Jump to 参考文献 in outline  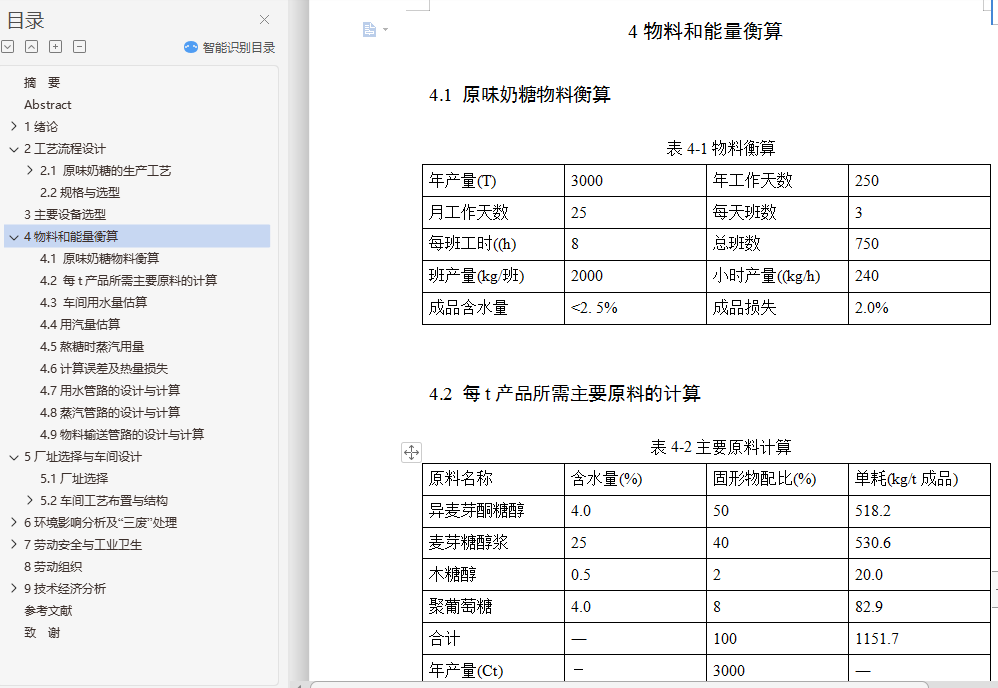[48, 611]
